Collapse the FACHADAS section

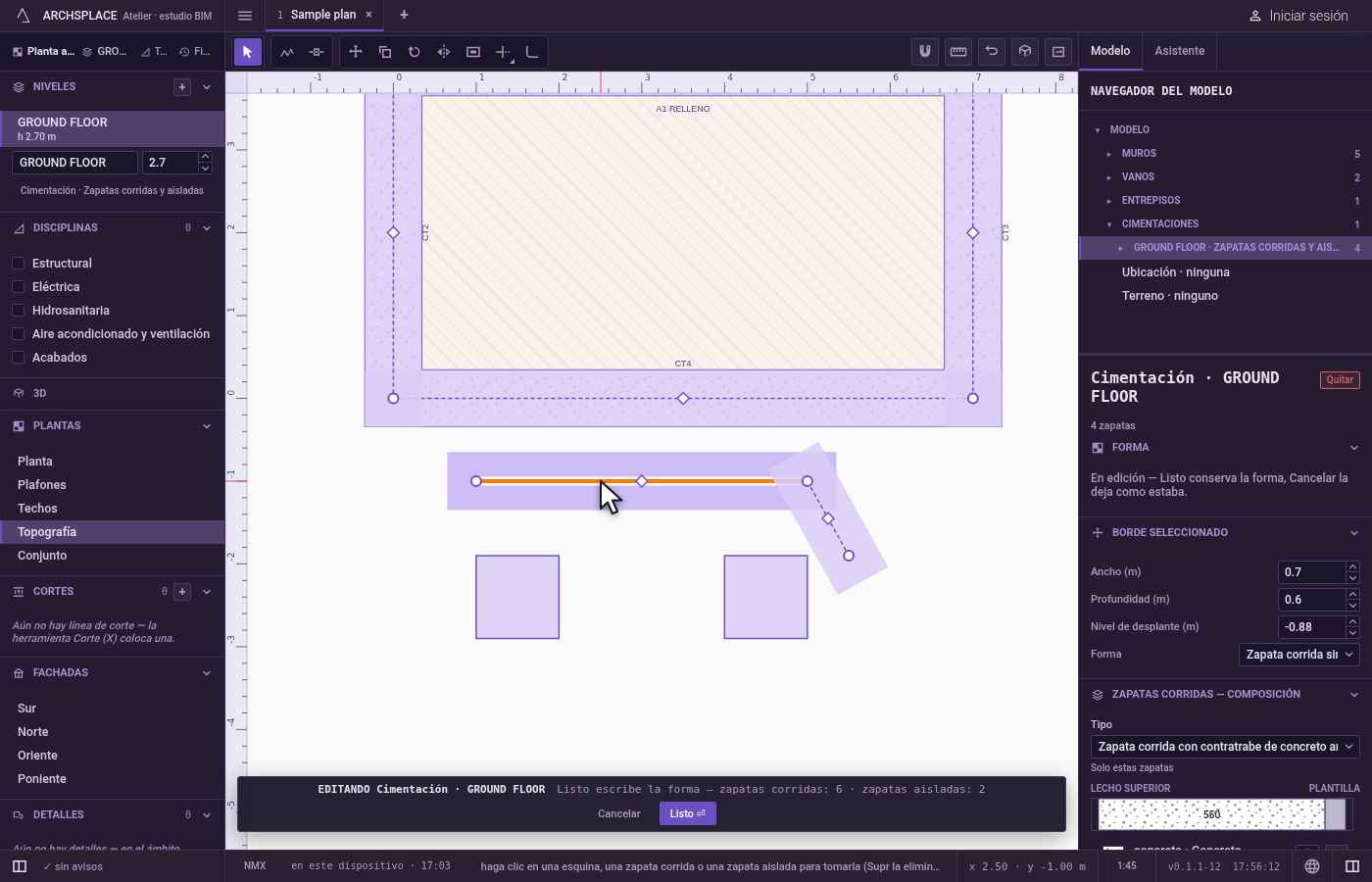[x=207, y=673]
